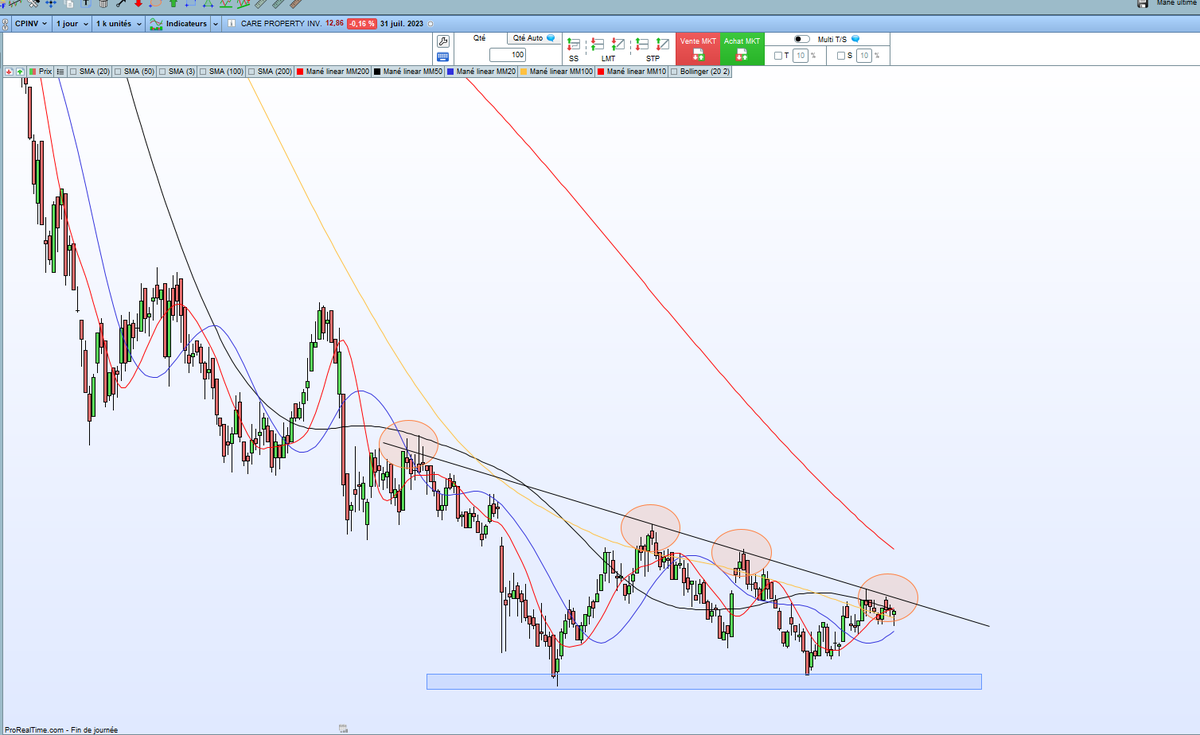Viewport: 1200px width, 735px height.
Task: Click the S percentage value field
Action: (862, 56)
